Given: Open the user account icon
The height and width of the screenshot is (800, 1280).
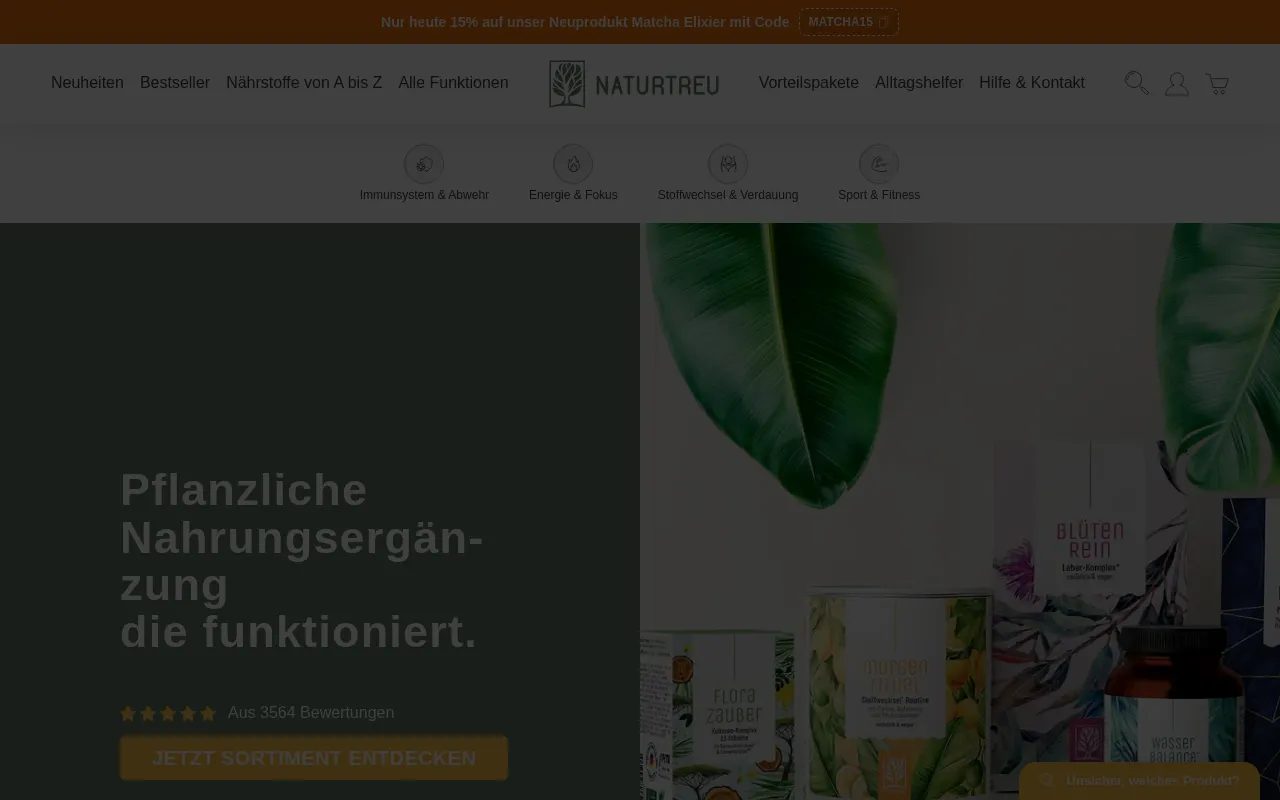Looking at the screenshot, I should (x=1177, y=84).
